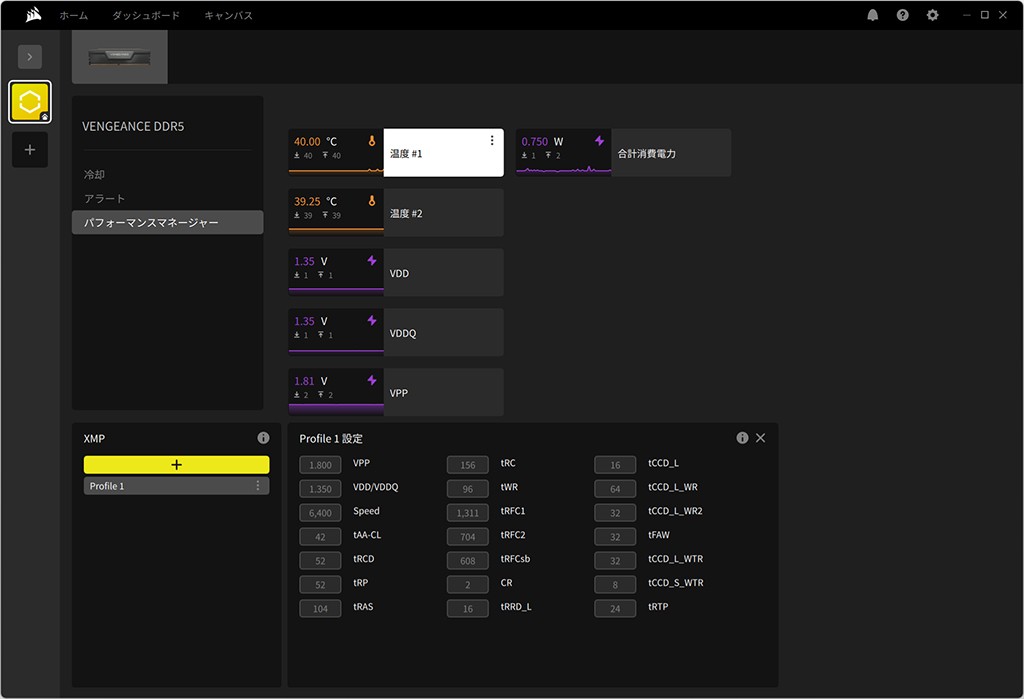Add a new profile with the sidebar plus
Screen dimensions: 1024x699
30,150
